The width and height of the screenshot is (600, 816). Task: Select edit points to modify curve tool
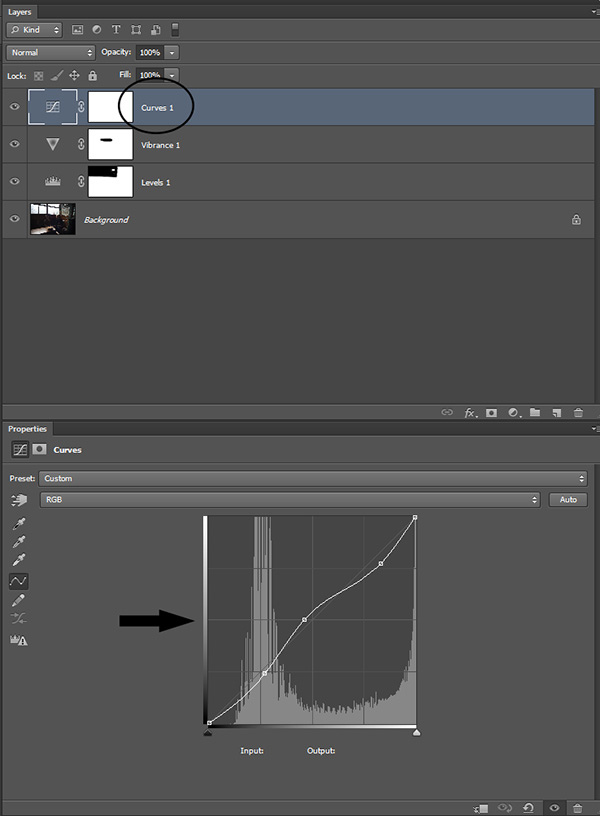19,581
